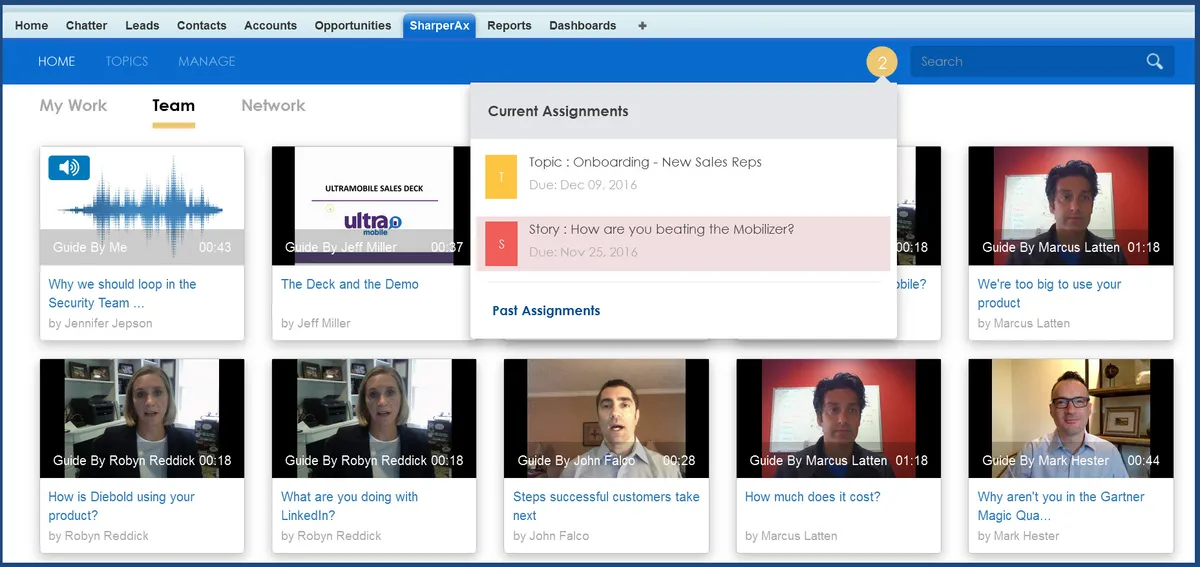1200x567 pixels.
Task: Click the red S story assignment icon
Action: [x=501, y=244]
